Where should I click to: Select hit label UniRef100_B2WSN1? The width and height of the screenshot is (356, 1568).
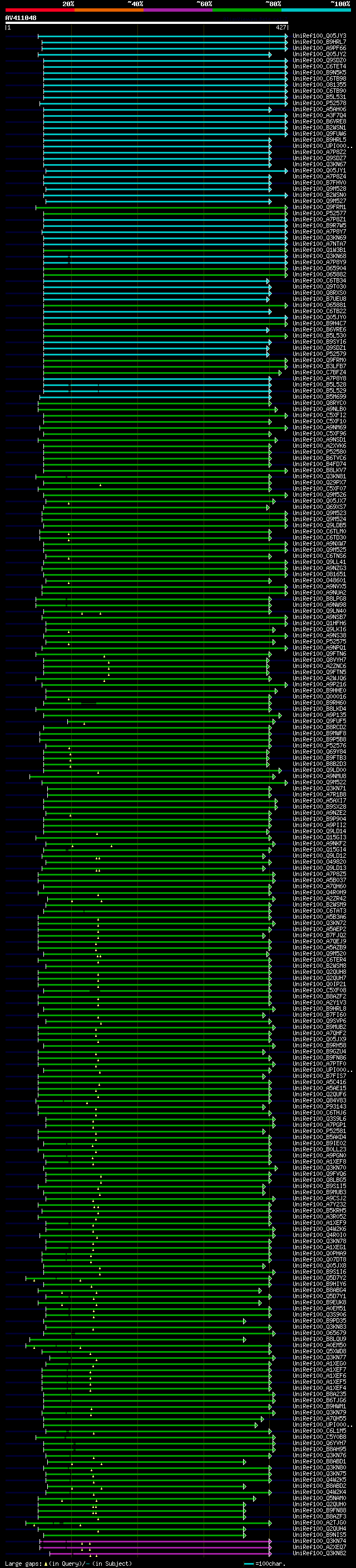pos(319,128)
